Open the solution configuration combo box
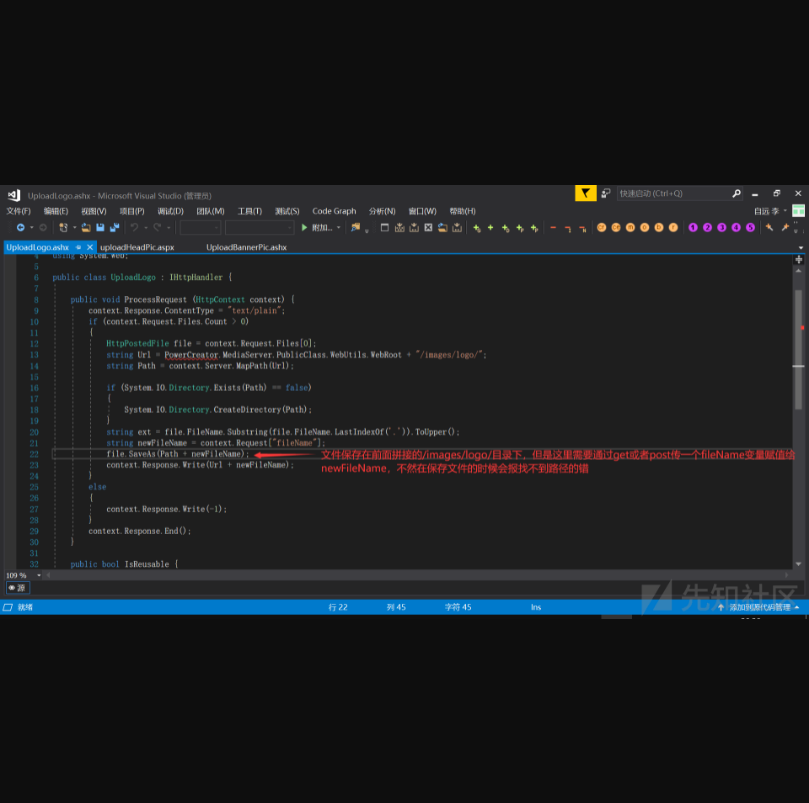This screenshot has height=803, width=809. (200, 228)
